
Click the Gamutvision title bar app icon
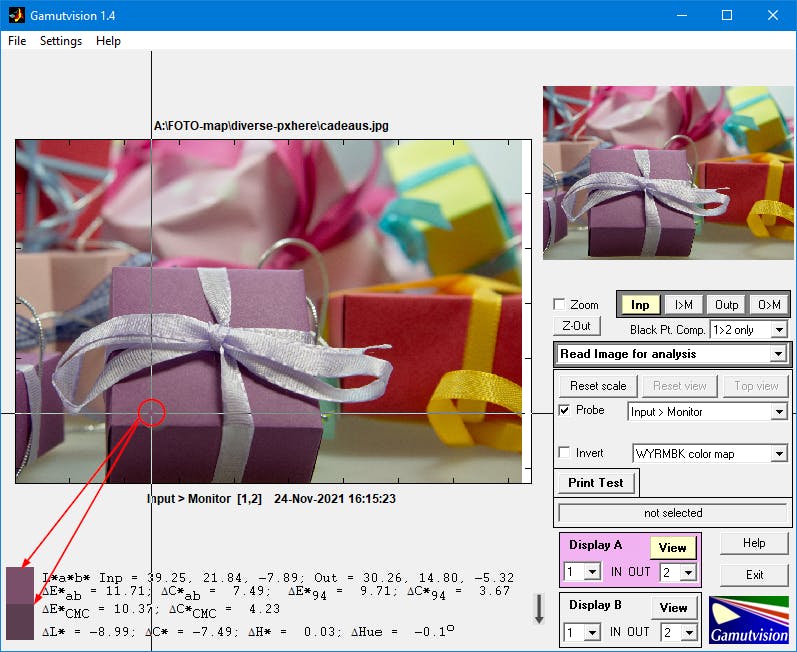pyautogui.click(x=16, y=15)
